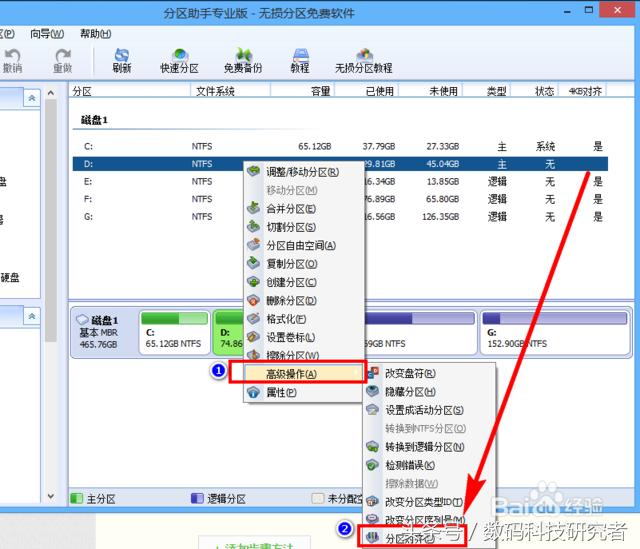The image size is (640, 549).
Task: Select the E: partition row
Action: [340, 182]
